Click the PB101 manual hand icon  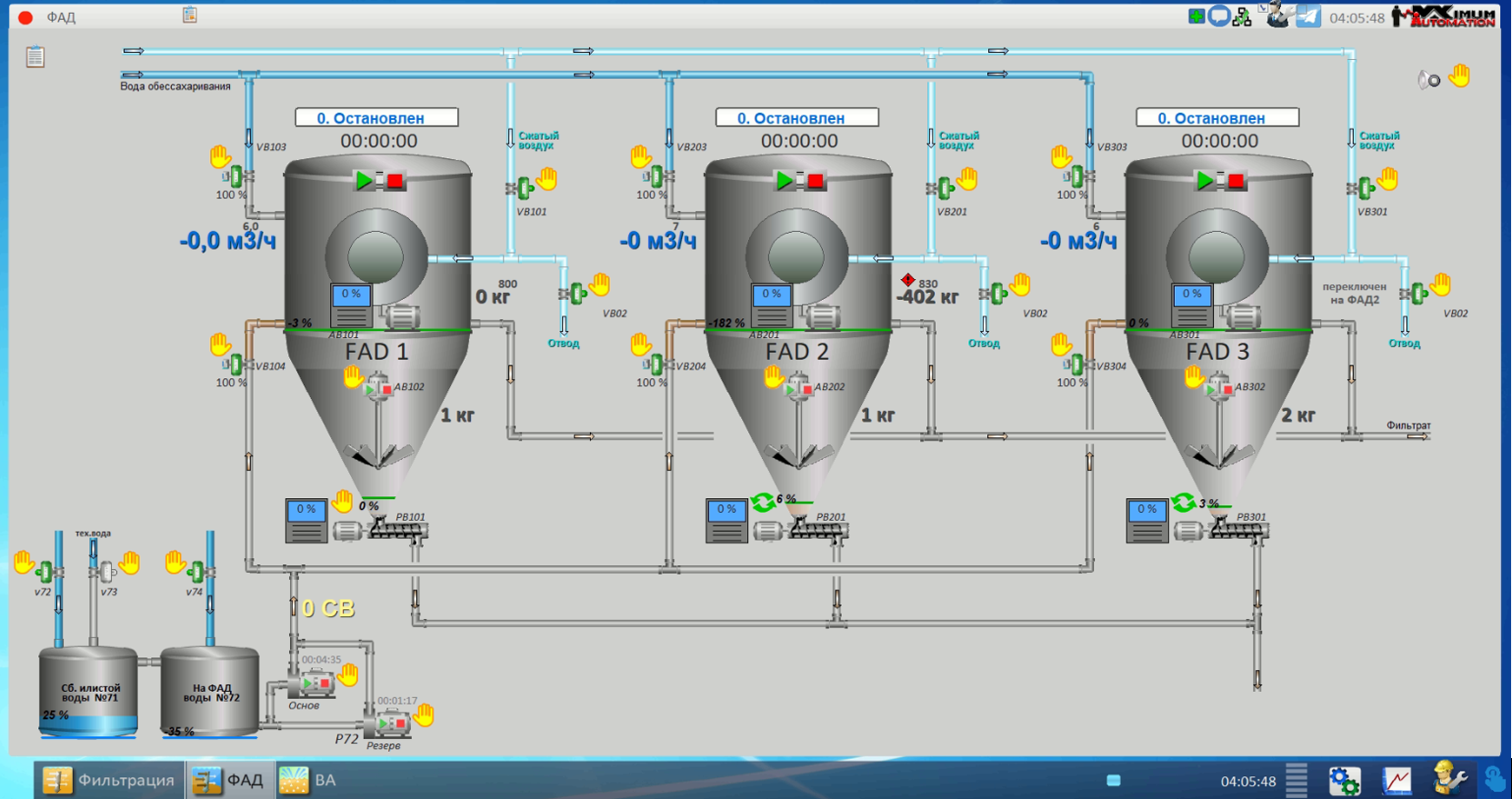pos(342,500)
